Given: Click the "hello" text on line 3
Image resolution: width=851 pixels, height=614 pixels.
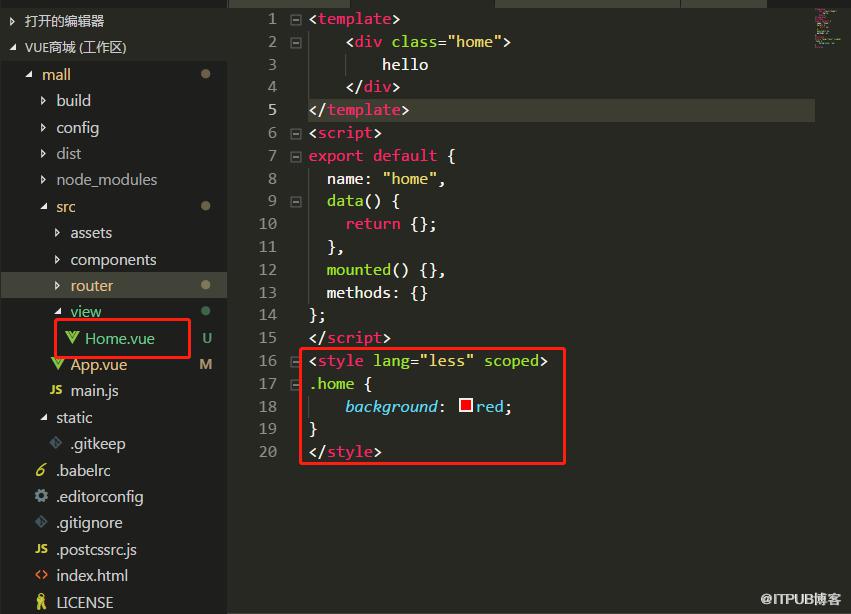Looking at the screenshot, I should (x=405, y=65).
